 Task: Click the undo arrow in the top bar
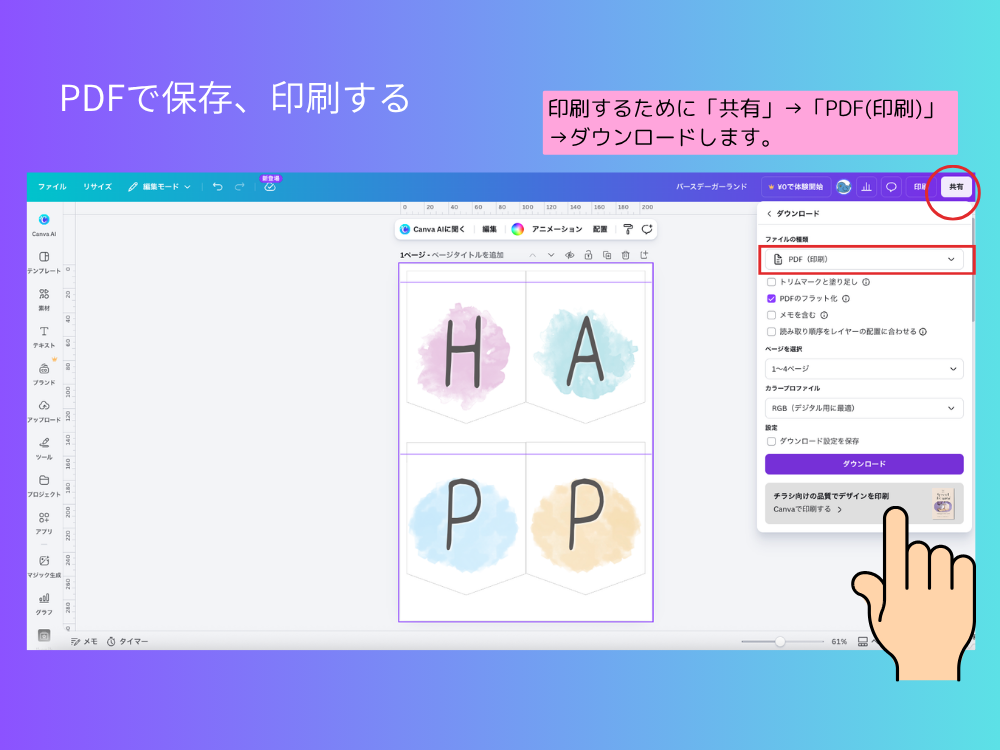tap(217, 187)
